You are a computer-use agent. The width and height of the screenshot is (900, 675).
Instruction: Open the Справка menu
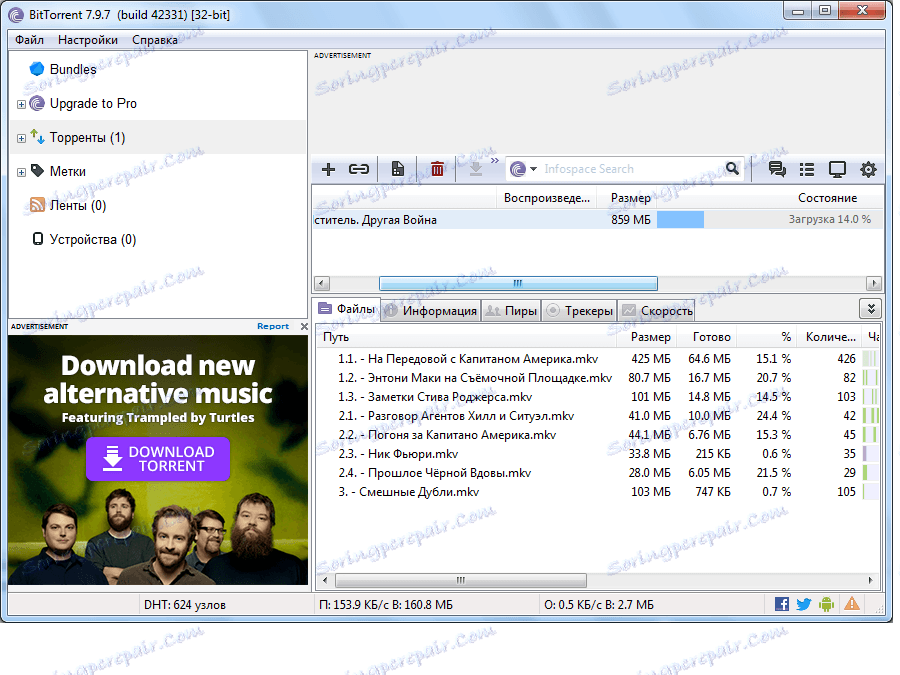(x=154, y=40)
